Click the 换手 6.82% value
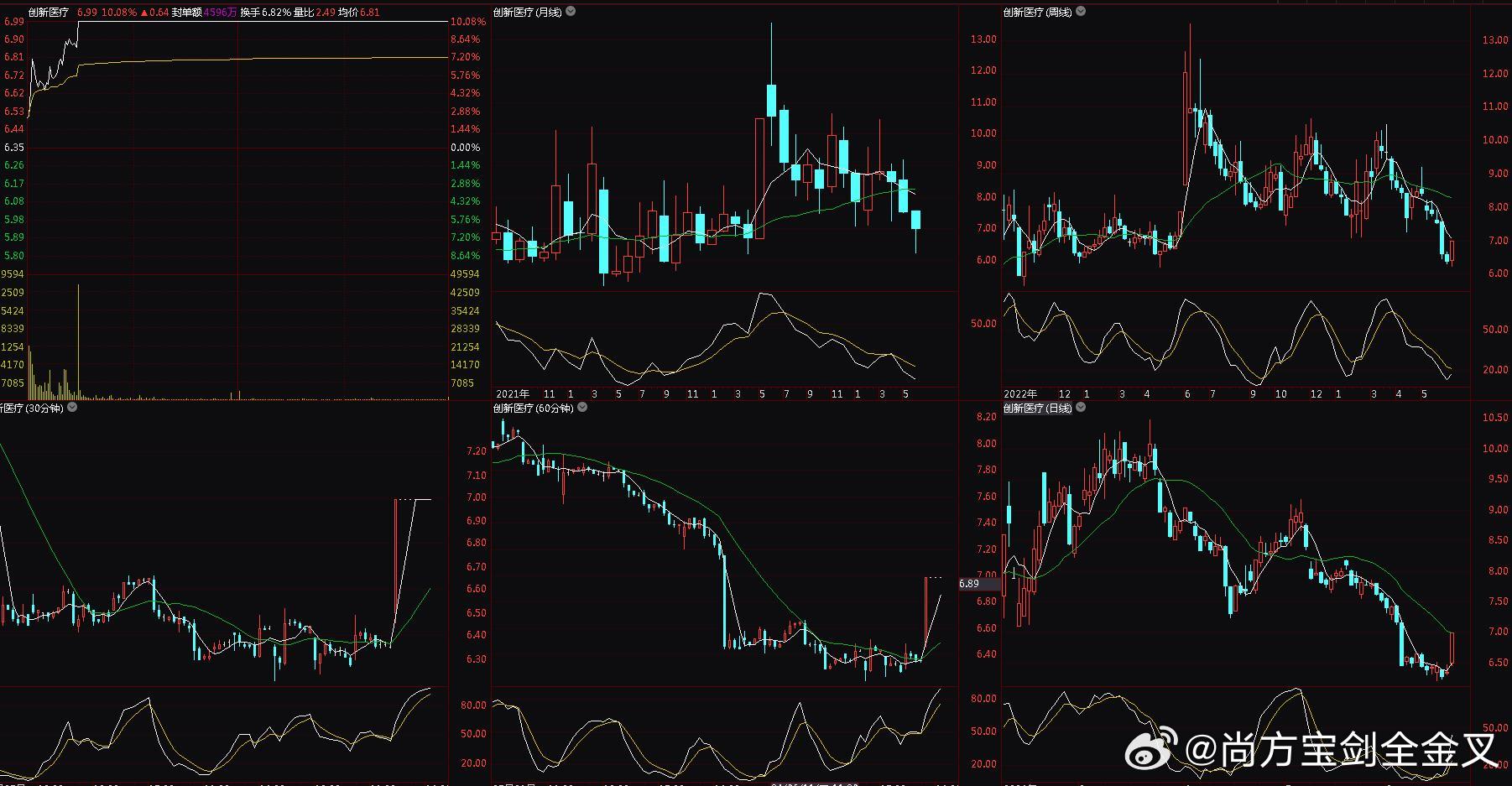 (x=265, y=13)
